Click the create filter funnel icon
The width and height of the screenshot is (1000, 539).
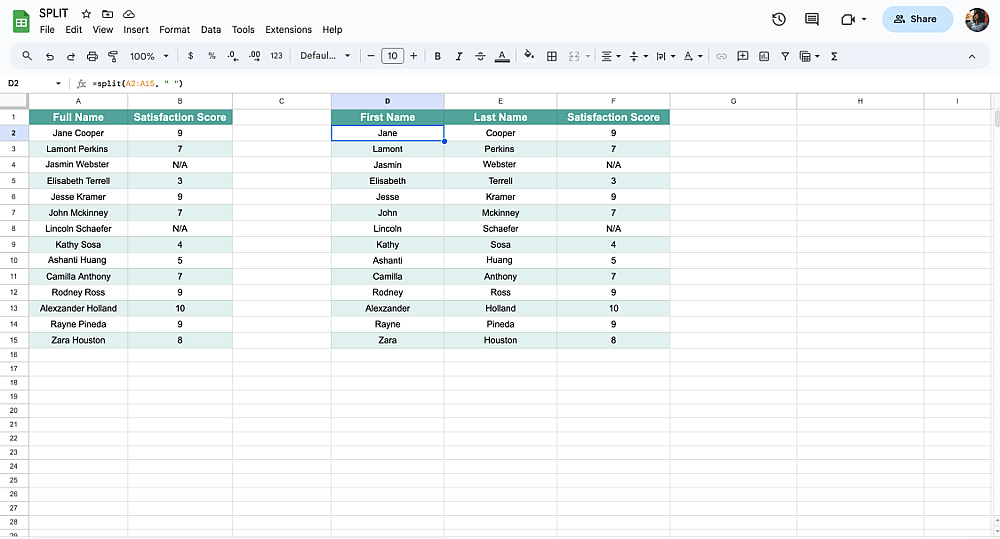[x=785, y=56]
